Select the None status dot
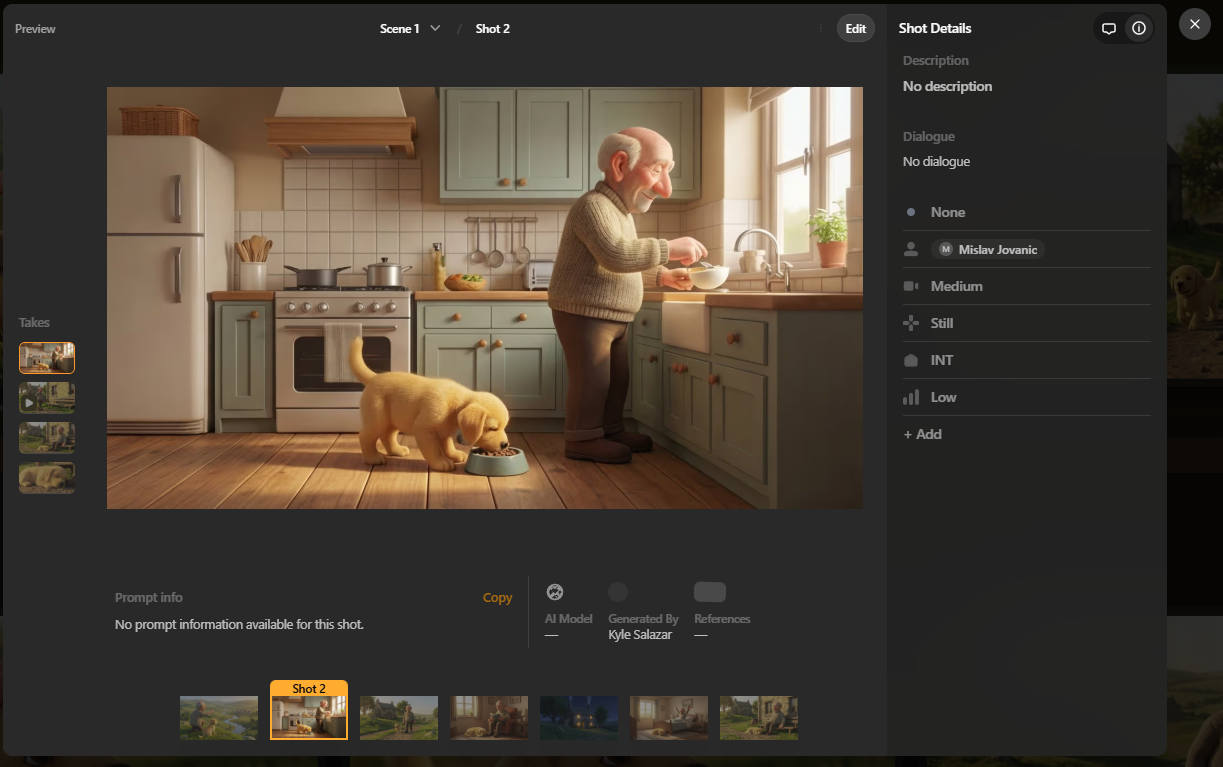 (x=910, y=212)
